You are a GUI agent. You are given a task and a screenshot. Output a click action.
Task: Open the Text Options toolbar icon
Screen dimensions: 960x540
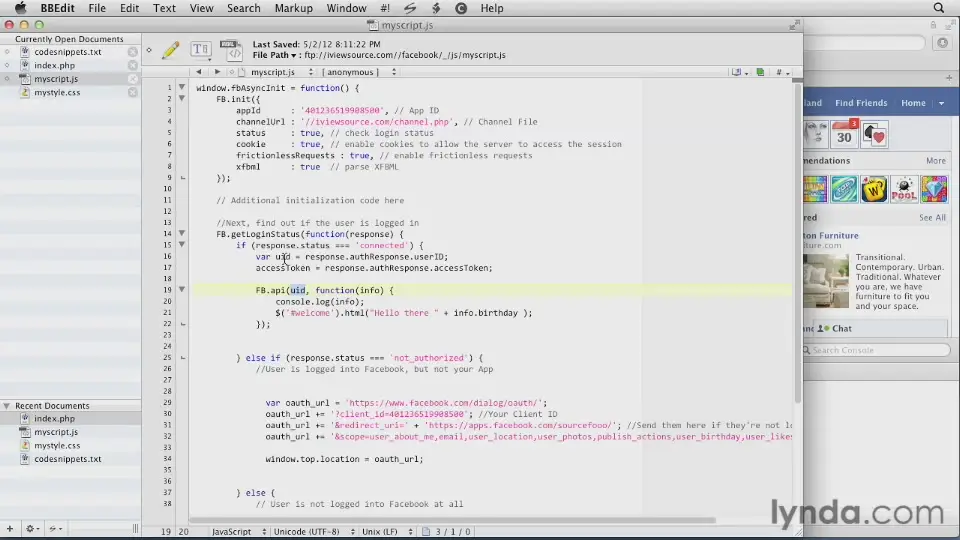[201, 50]
